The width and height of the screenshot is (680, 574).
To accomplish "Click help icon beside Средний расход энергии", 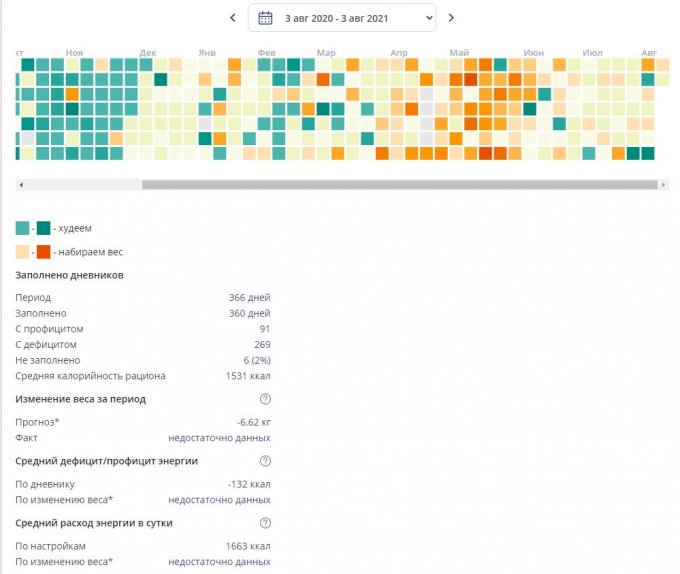I will click(x=265, y=523).
